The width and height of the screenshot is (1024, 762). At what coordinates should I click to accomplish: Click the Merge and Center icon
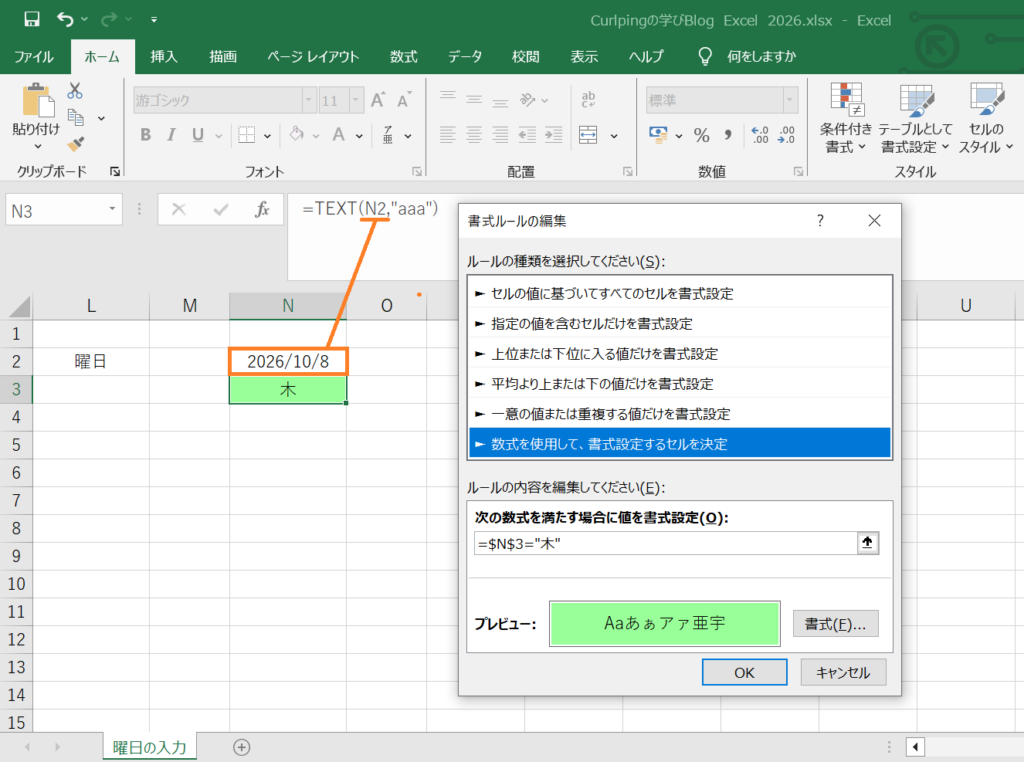coord(588,135)
